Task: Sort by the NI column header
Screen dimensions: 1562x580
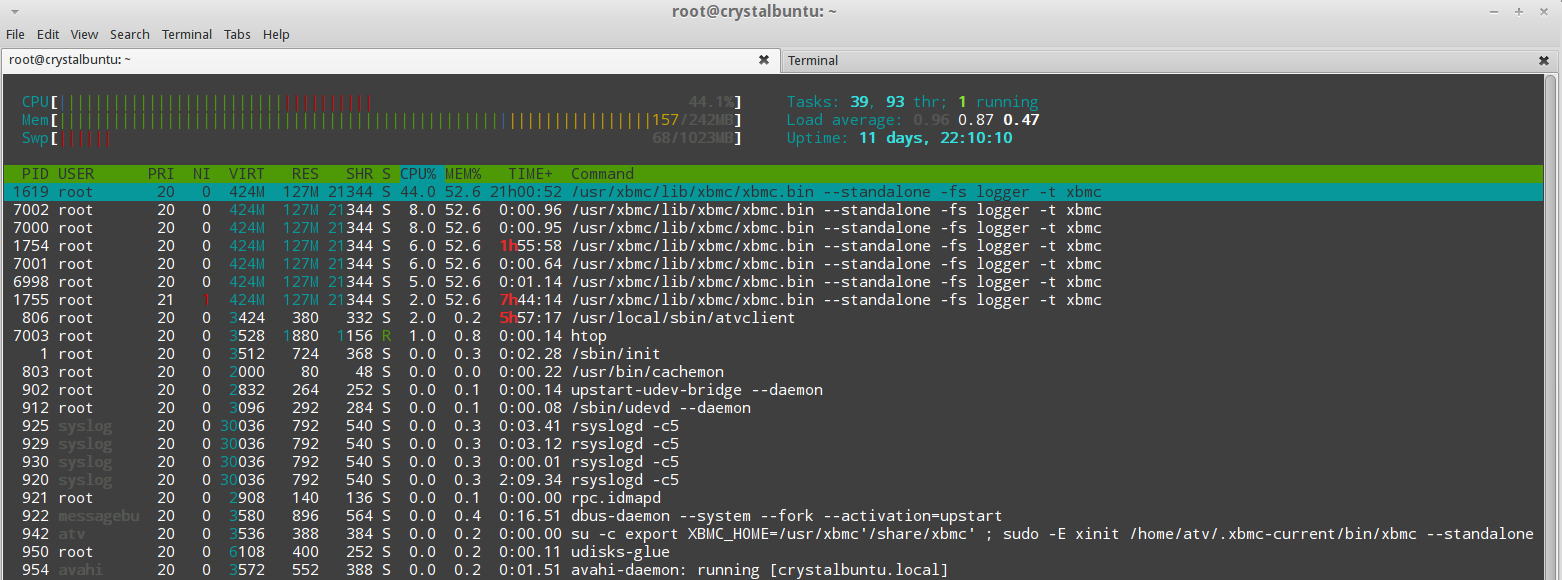Action: [x=202, y=174]
